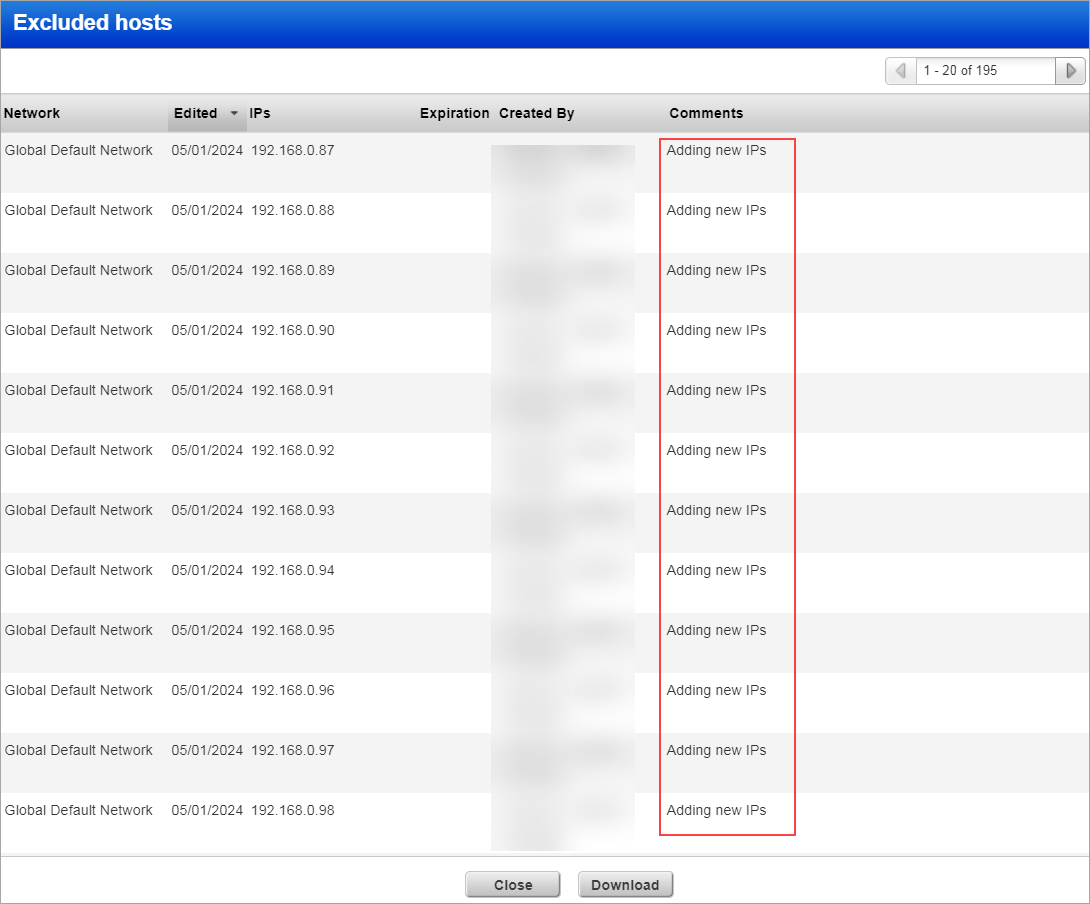
Task: Click the pagination counter showing 1-20 of 195
Action: point(985,70)
